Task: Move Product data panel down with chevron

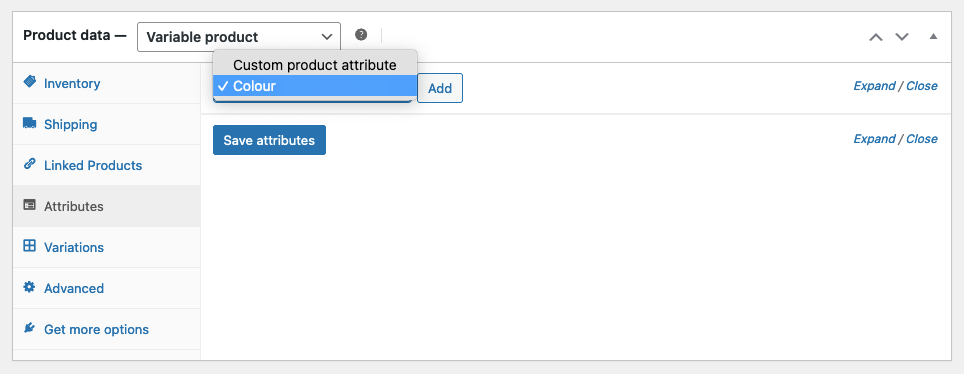Action: point(902,37)
